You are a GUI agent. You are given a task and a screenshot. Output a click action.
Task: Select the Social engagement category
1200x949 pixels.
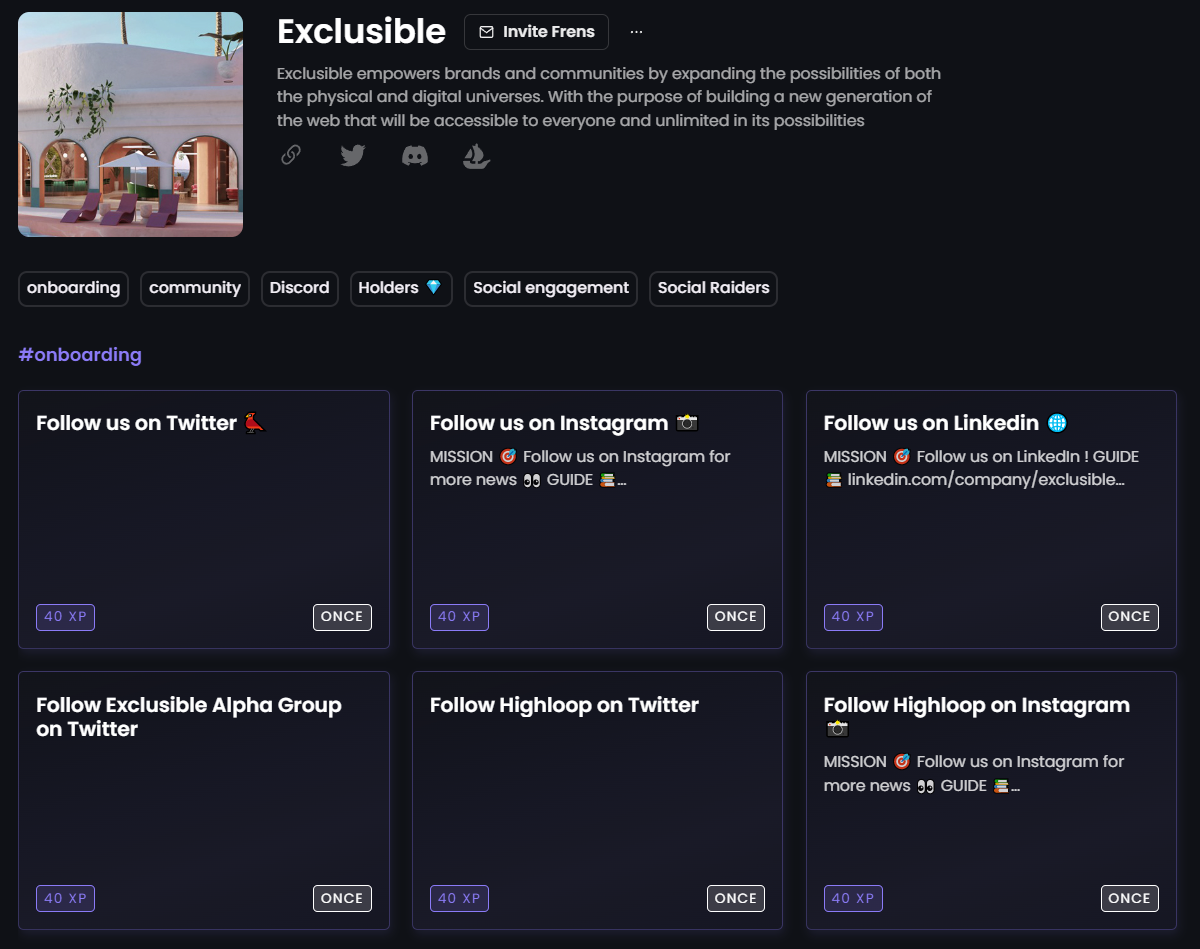[x=550, y=288]
